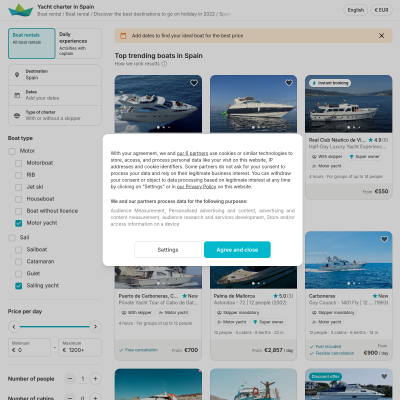The height and width of the screenshot is (400, 400).
Task: Click Super owner tag on Real Club listing
Action: point(365,156)
